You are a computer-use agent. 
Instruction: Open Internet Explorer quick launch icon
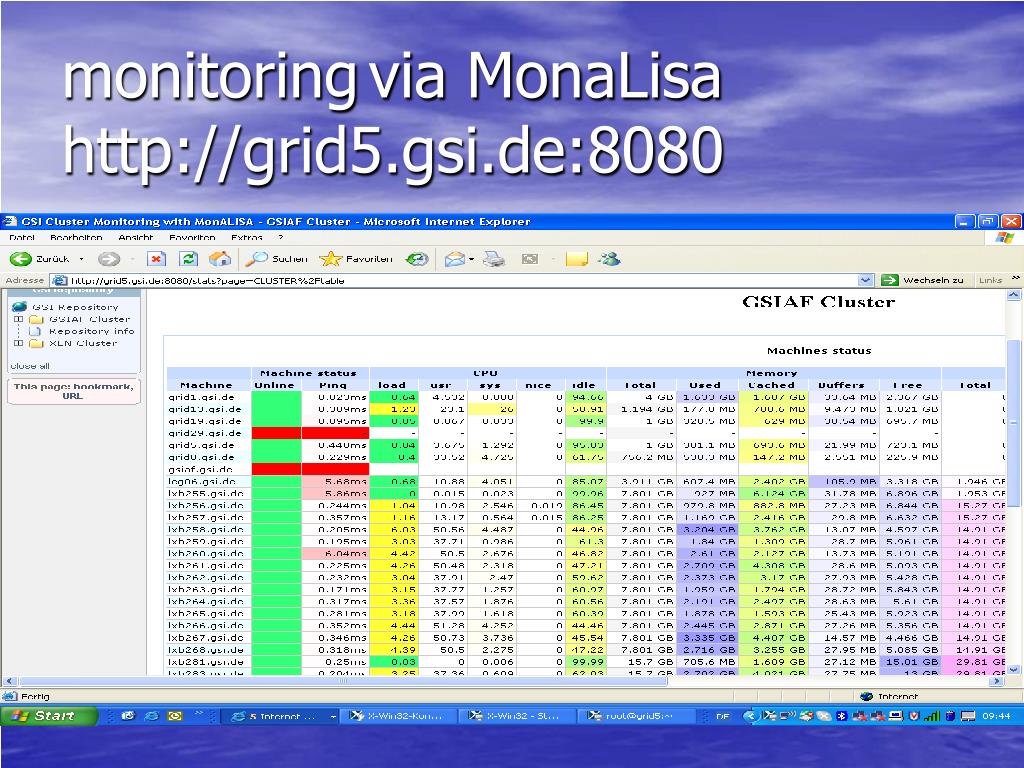[x=151, y=716]
